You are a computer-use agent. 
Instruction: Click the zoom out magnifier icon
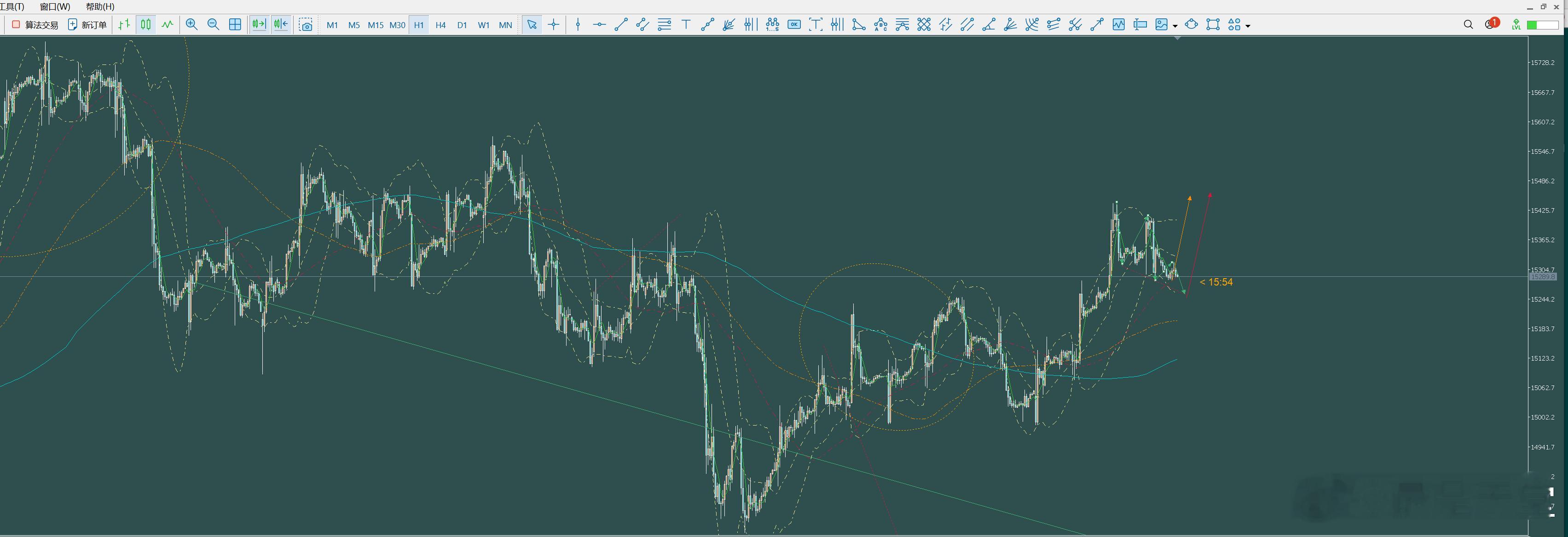point(213,24)
